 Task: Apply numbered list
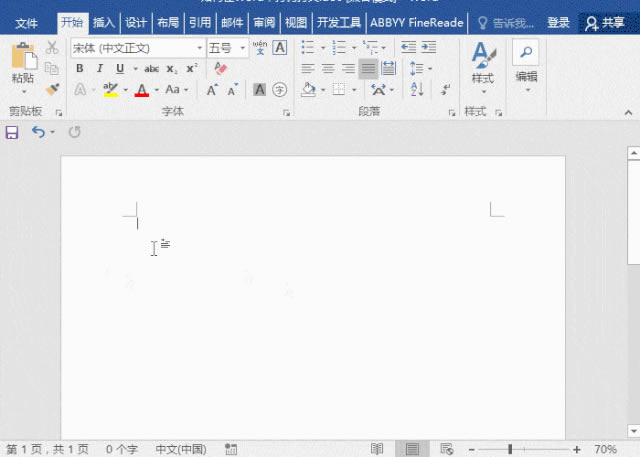339,47
